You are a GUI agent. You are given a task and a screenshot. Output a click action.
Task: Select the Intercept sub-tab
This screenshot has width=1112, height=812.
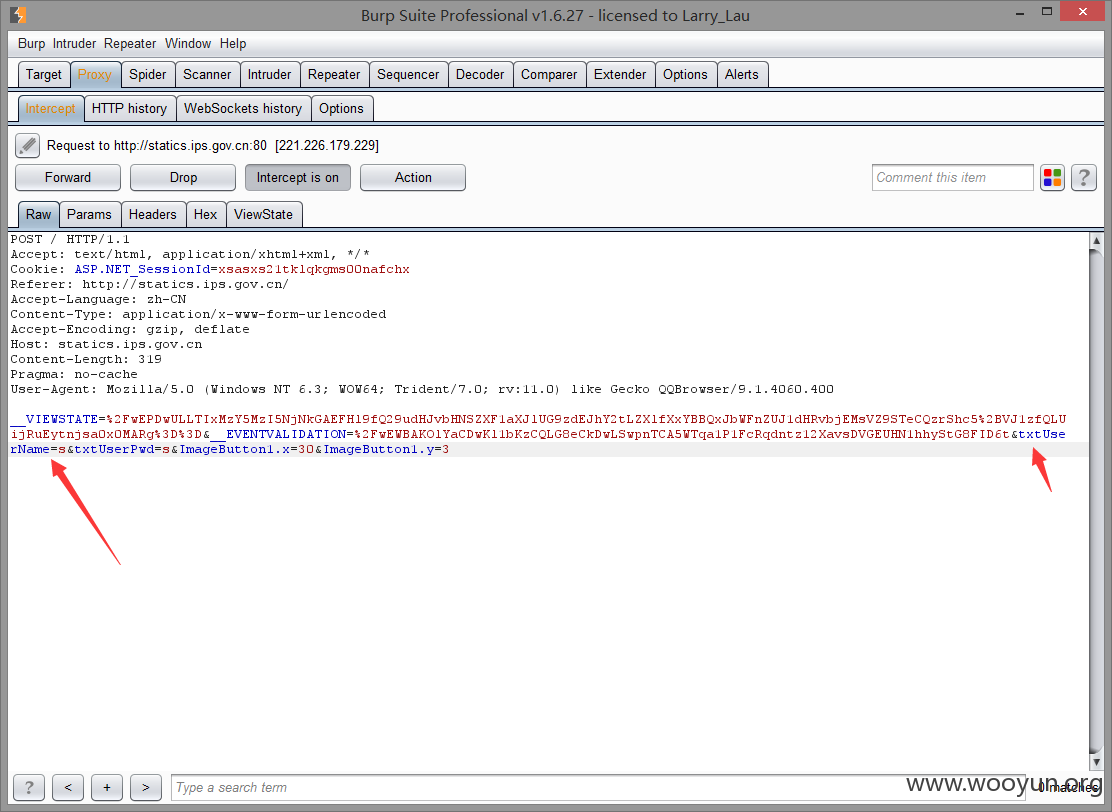pos(50,109)
